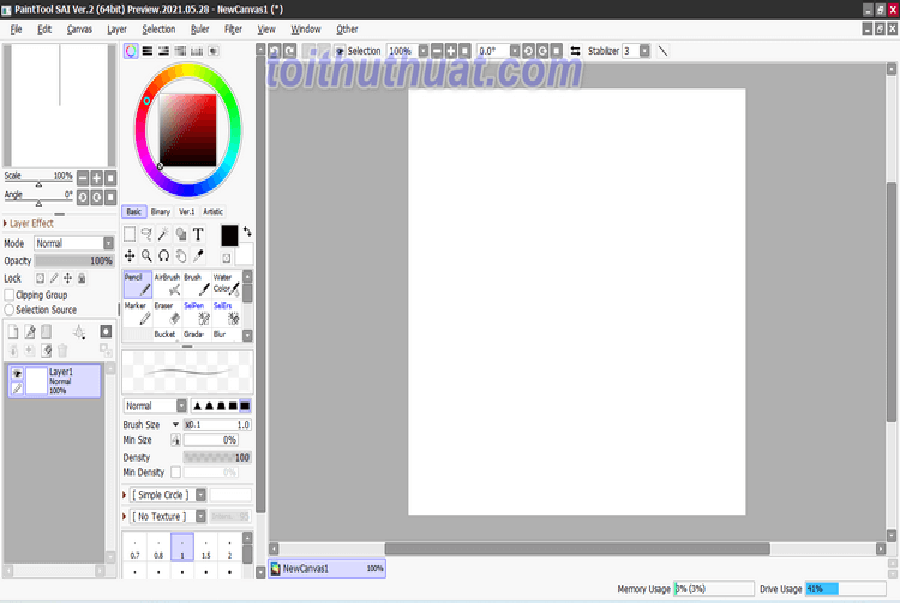Viewport: 900px width, 603px height.
Task: Enable the Clipping Group checkbox
Action: 9,295
